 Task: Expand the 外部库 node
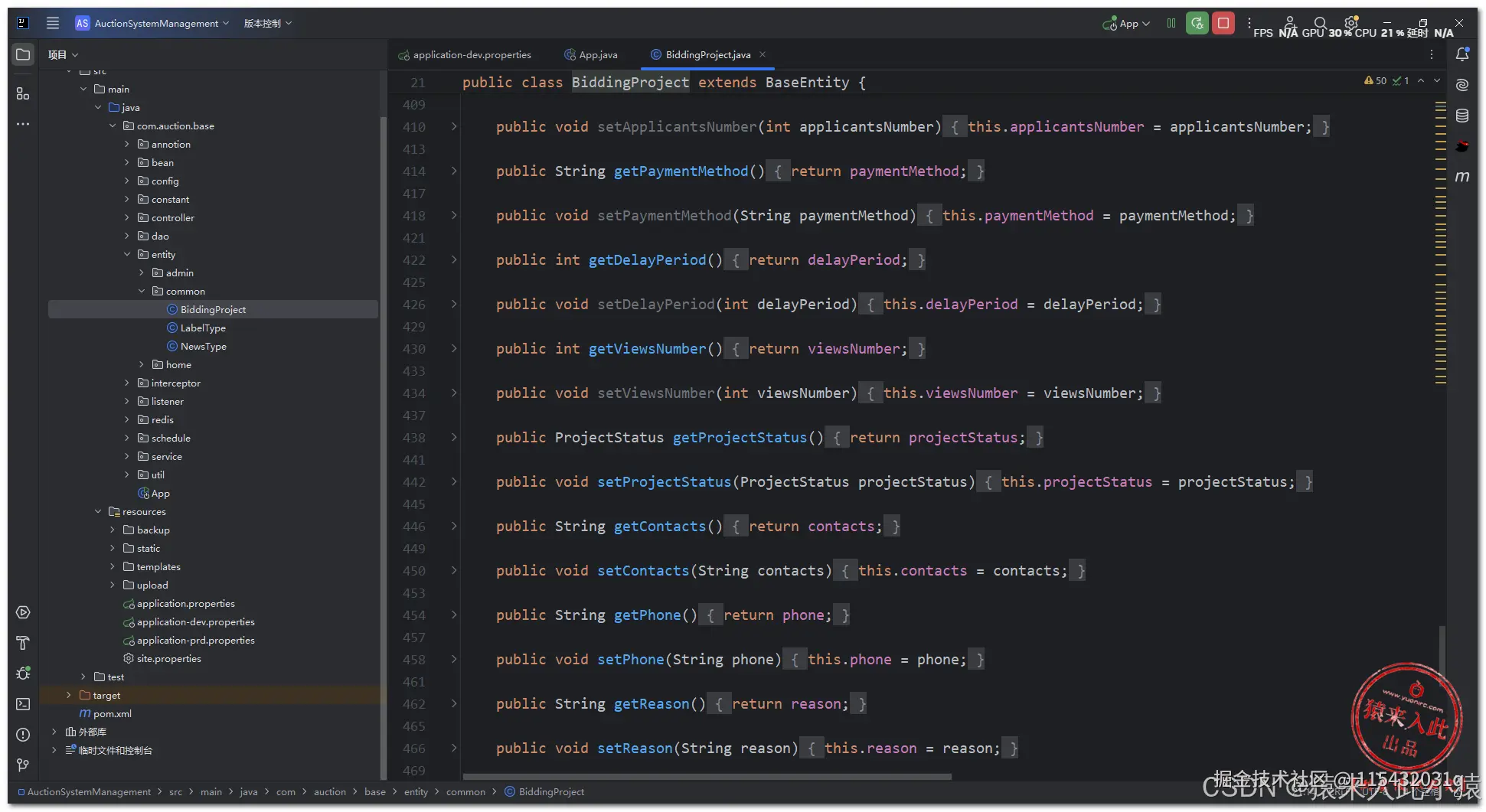click(x=54, y=732)
